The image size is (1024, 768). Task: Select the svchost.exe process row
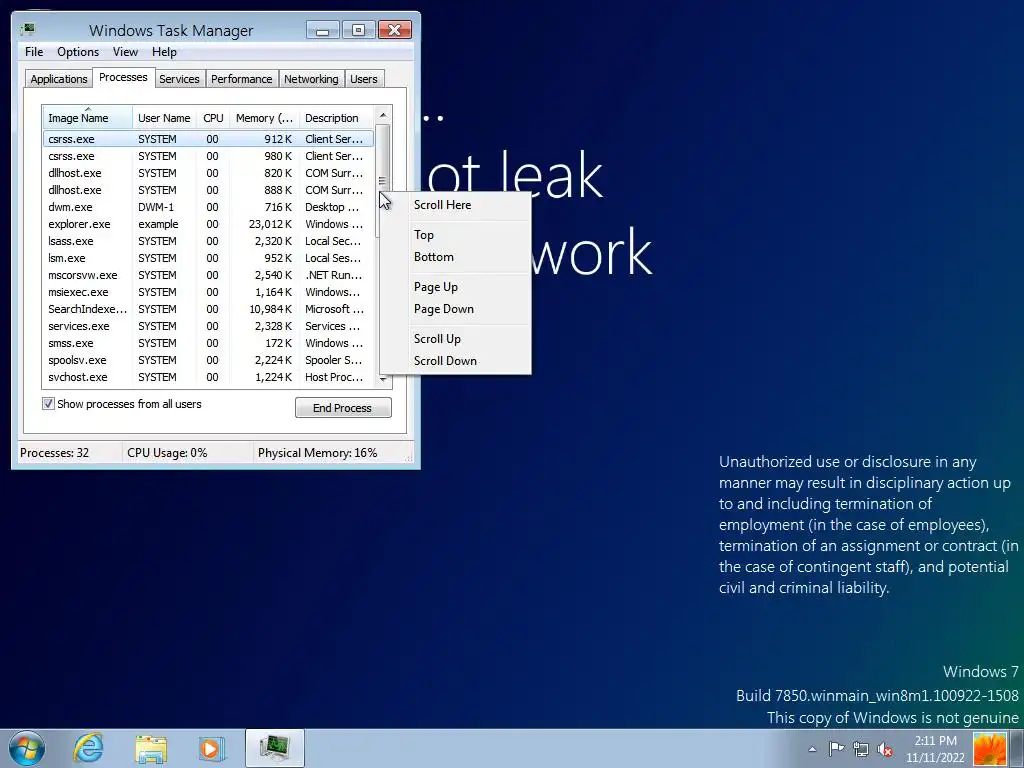pyautogui.click(x=208, y=377)
